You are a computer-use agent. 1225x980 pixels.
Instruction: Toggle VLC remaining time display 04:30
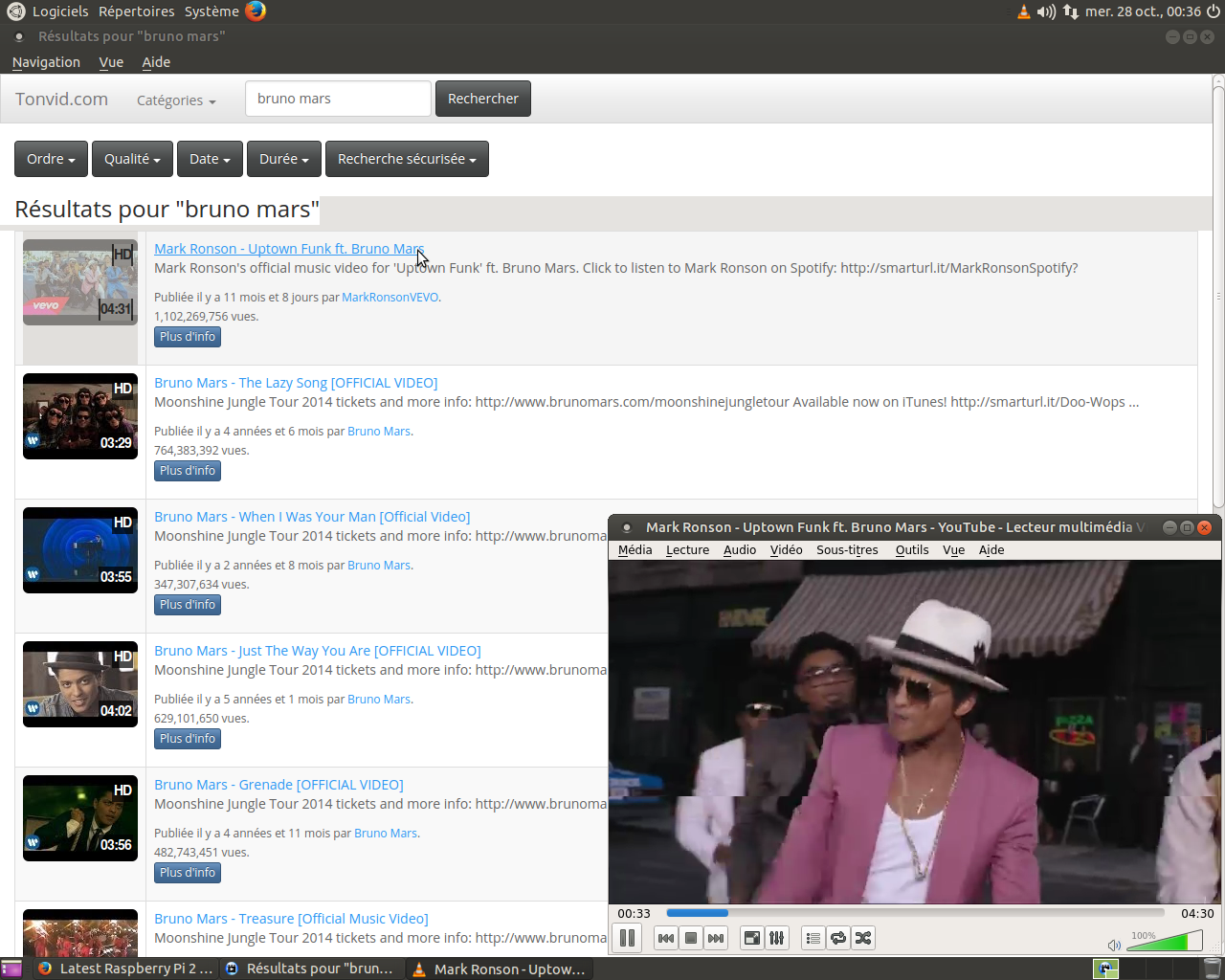coord(1197,913)
